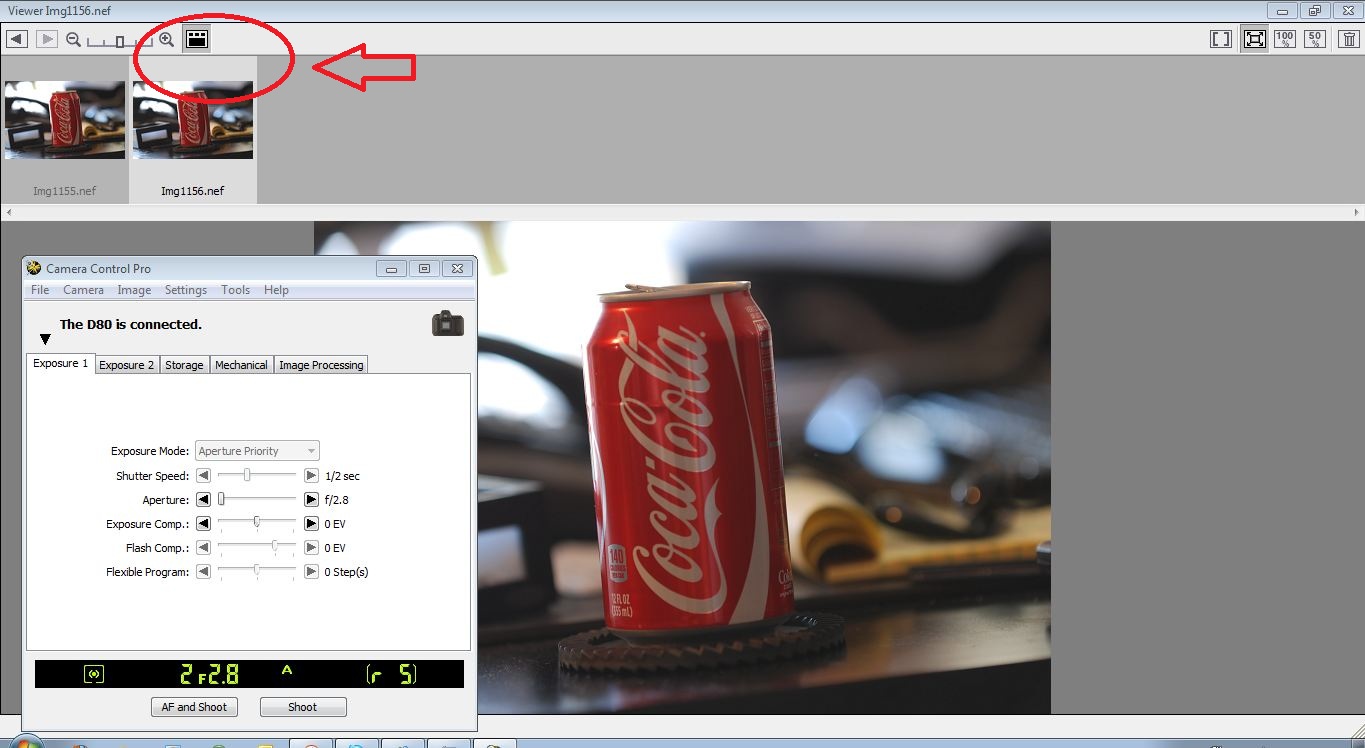Increase Flash Comp. with right arrow
The image size is (1365, 748).
click(x=311, y=548)
